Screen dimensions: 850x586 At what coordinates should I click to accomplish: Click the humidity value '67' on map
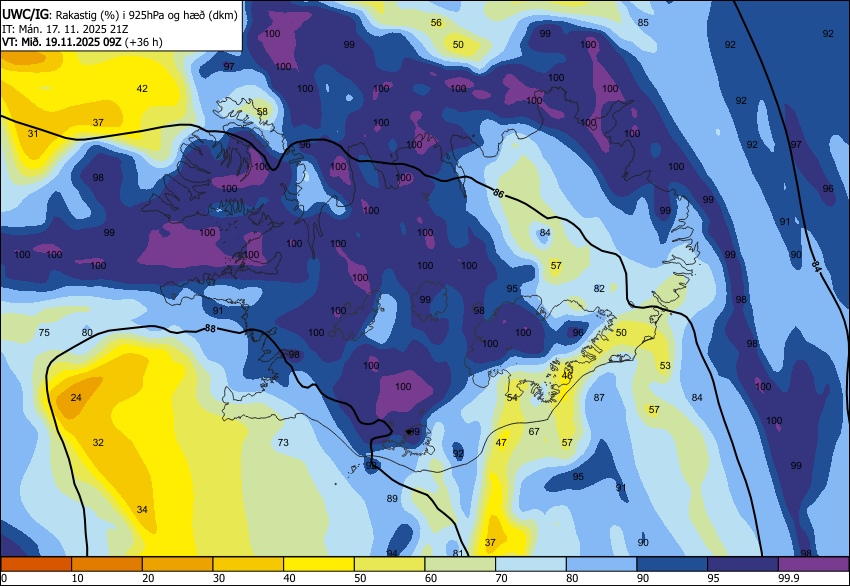coord(534,432)
